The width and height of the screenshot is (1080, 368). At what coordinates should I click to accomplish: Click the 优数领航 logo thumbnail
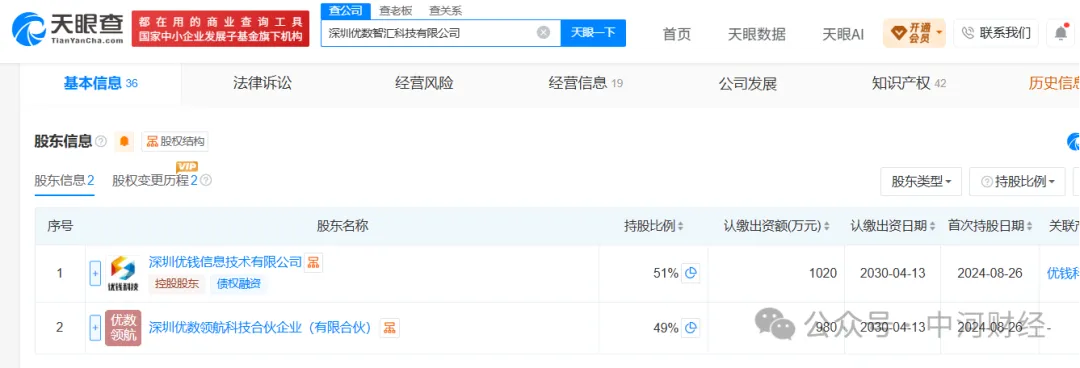(x=123, y=328)
